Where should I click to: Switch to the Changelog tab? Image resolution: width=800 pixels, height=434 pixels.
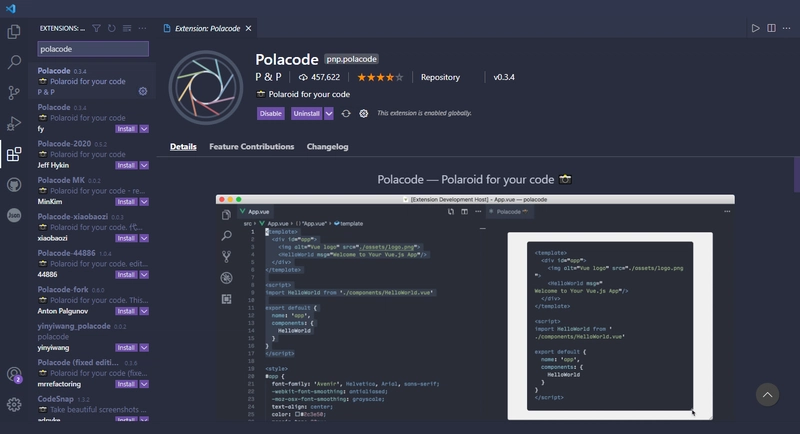pyautogui.click(x=328, y=147)
